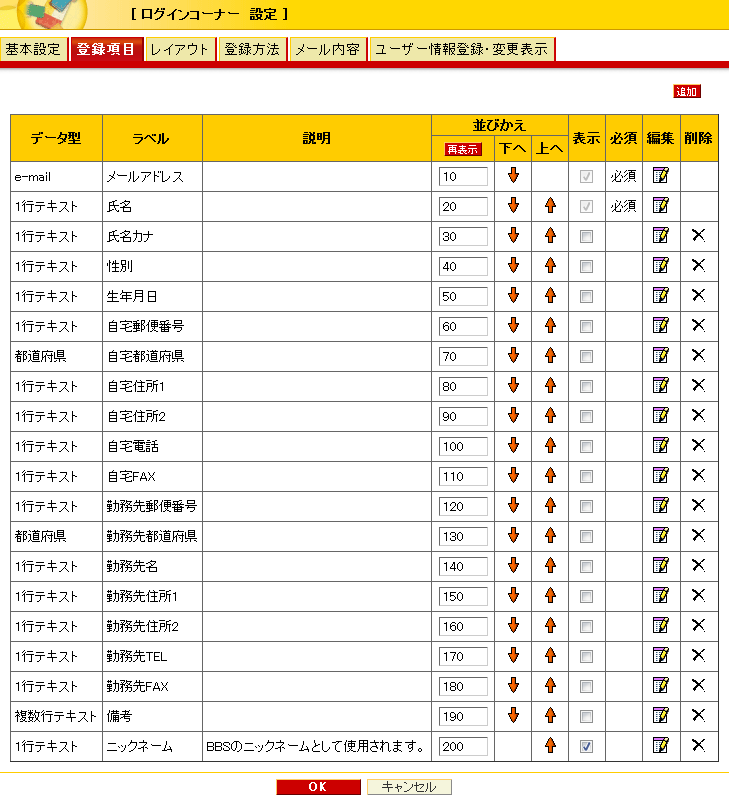This screenshot has height=801, width=729.
Task: Delete the 備考 row
Action: pyautogui.click(x=698, y=715)
